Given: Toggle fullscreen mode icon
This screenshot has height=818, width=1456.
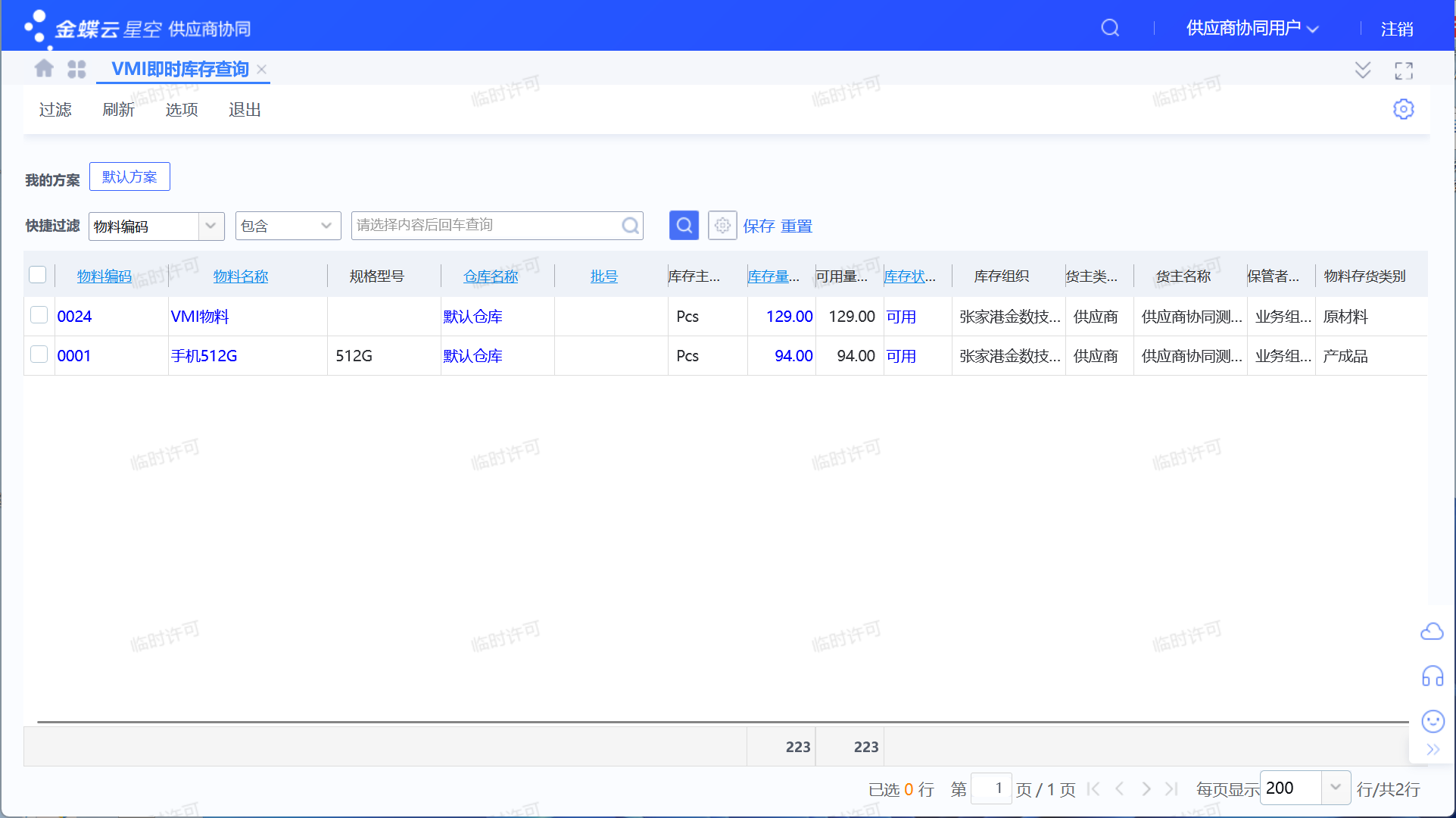Looking at the screenshot, I should (1404, 70).
